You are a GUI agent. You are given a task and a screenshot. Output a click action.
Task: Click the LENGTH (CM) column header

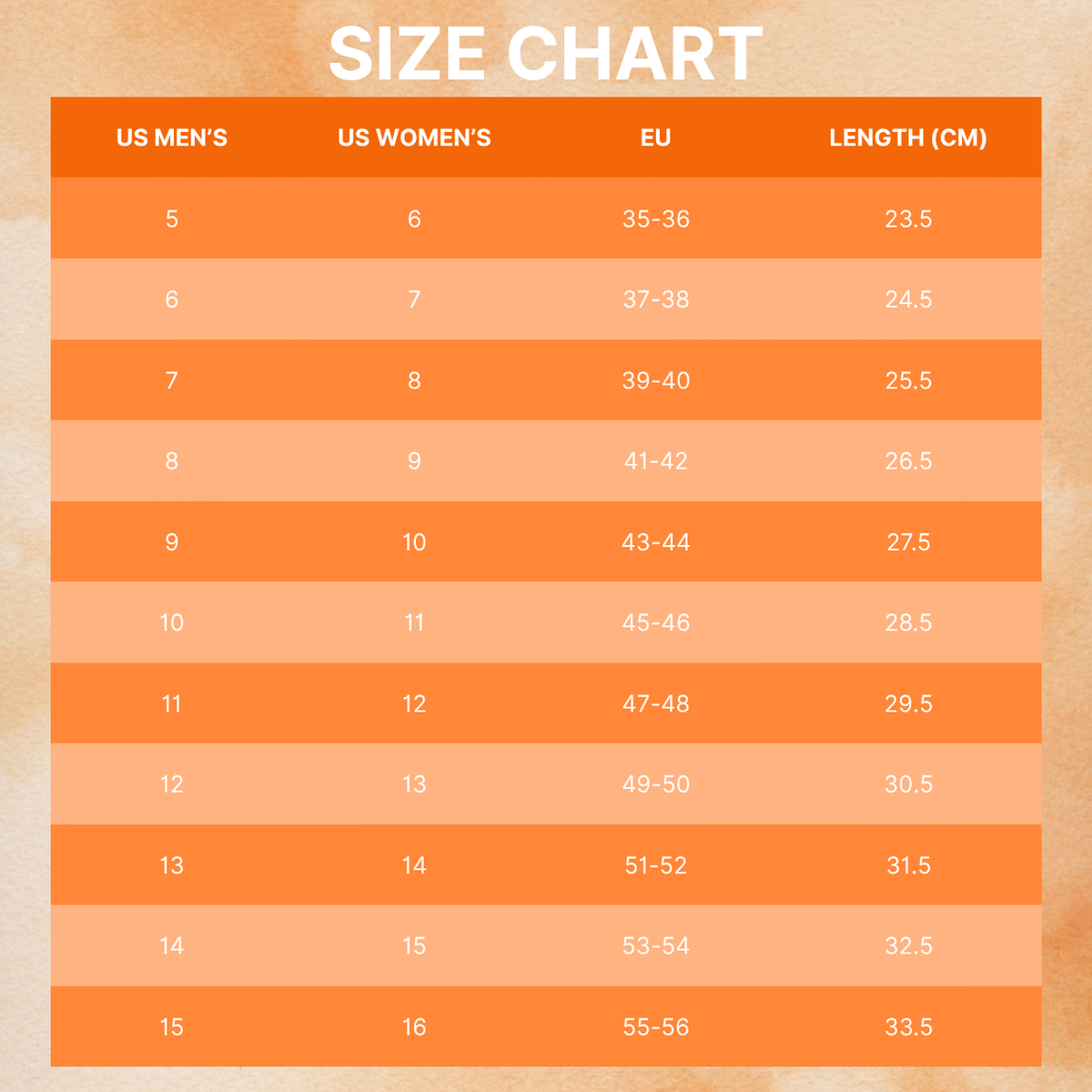click(x=908, y=138)
